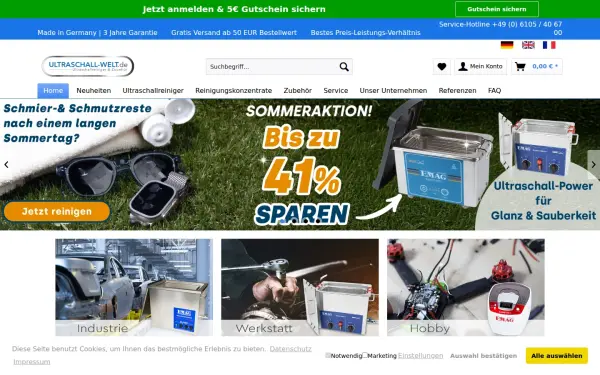Open Ultraschallreiniger menu
This screenshot has width=600, height=375.
153,91
